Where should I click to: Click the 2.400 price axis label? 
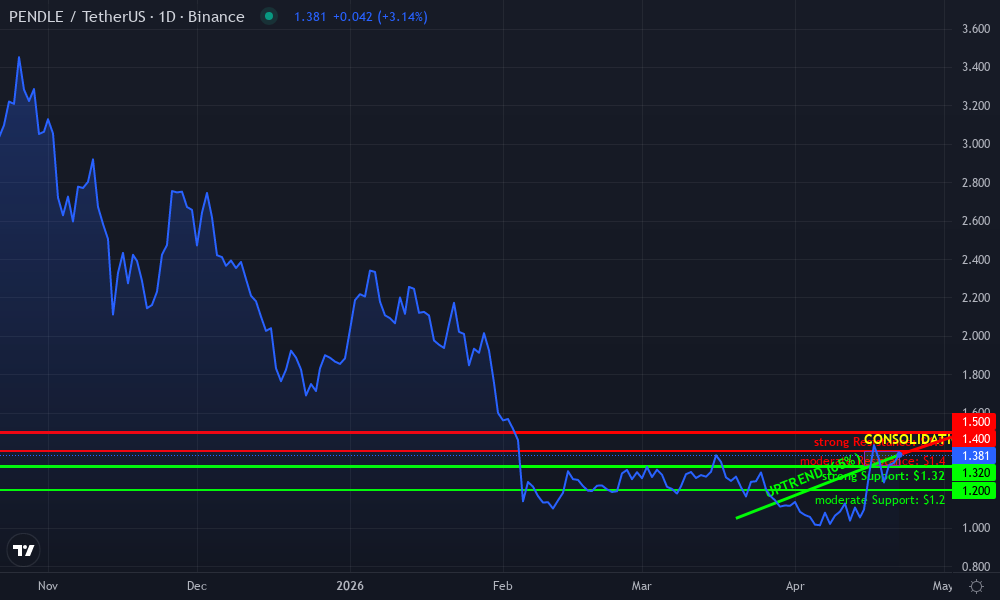pos(976,260)
